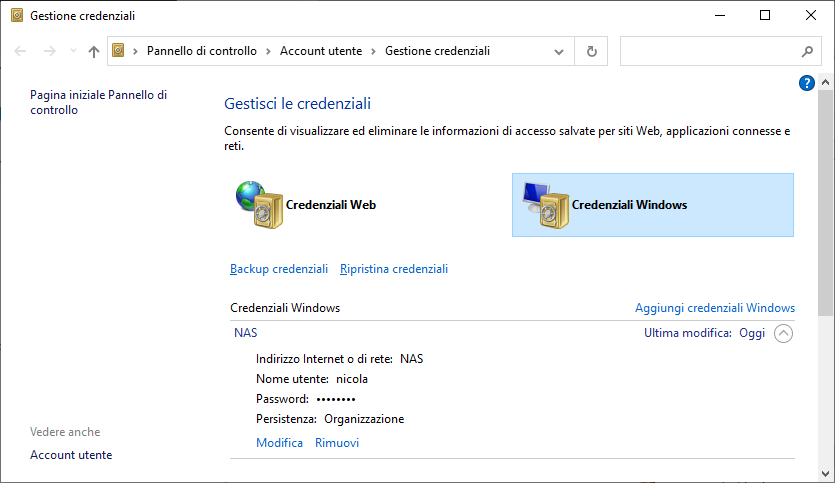Open the blue help question mark icon
835x483 pixels.
pyautogui.click(x=807, y=83)
